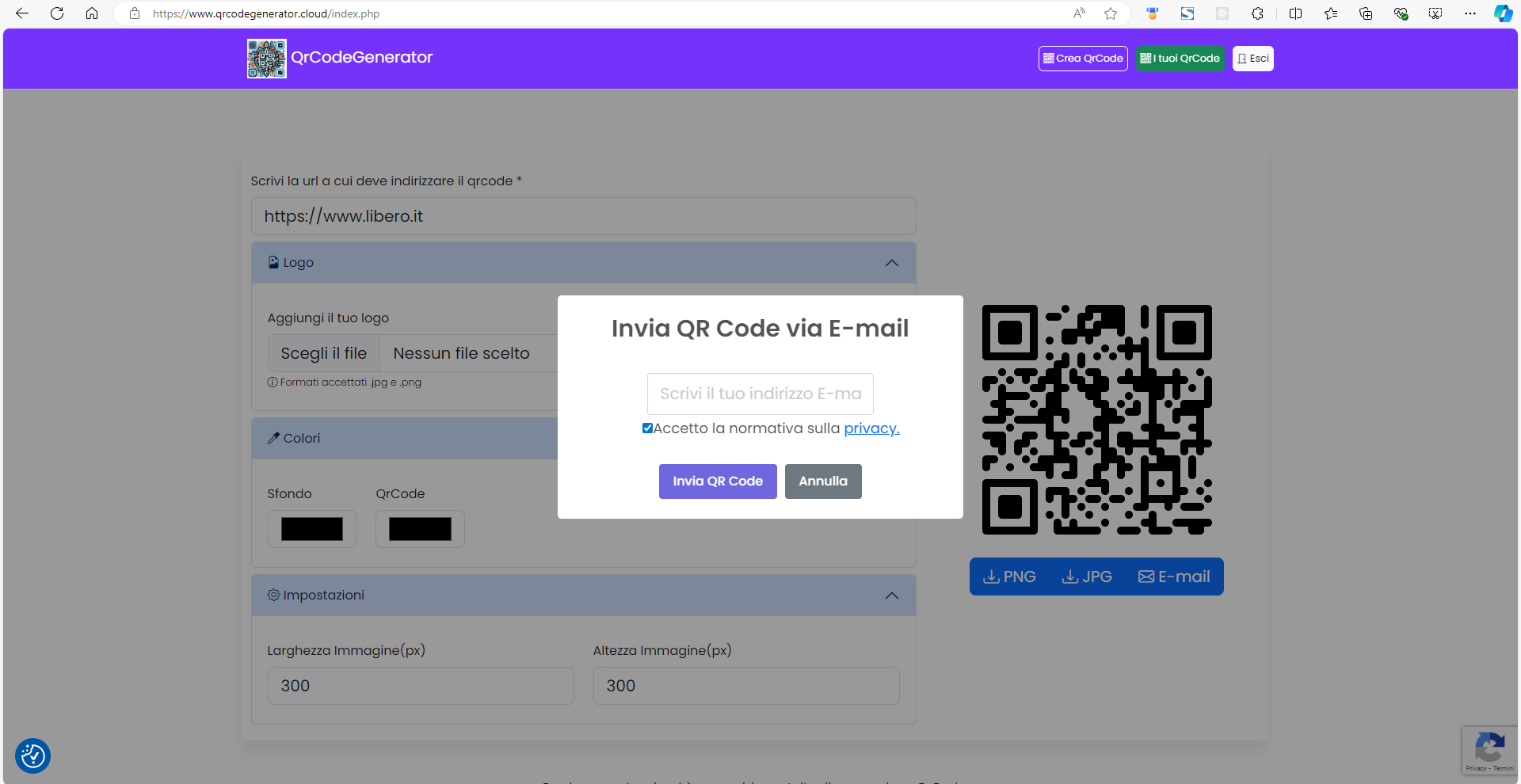This screenshot has height=784, width=1521.
Task: Toggle the privacy acceptance checkbox
Action: (x=647, y=428)
